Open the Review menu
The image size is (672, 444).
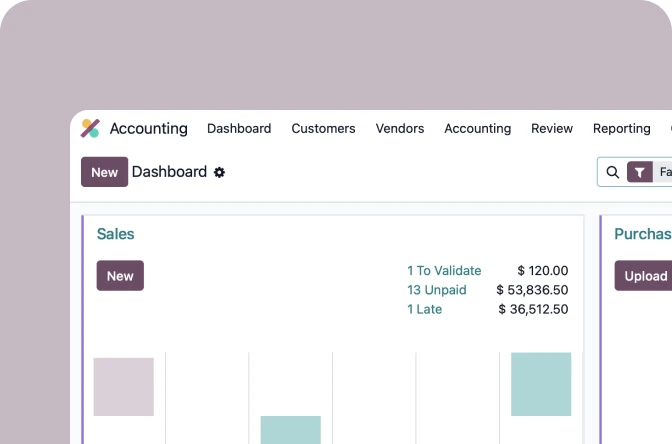coord(552,129)
